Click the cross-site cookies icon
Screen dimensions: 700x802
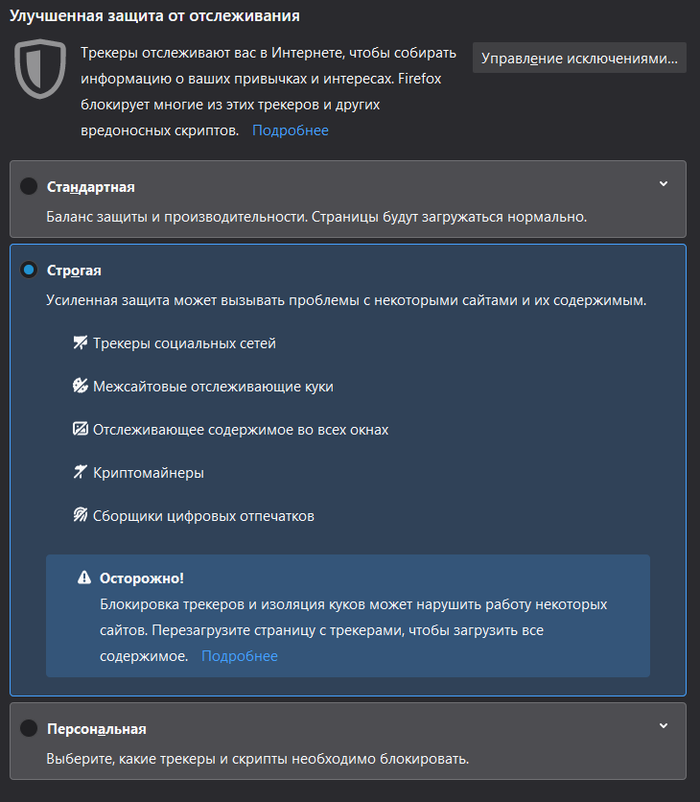tap(80, 386)
